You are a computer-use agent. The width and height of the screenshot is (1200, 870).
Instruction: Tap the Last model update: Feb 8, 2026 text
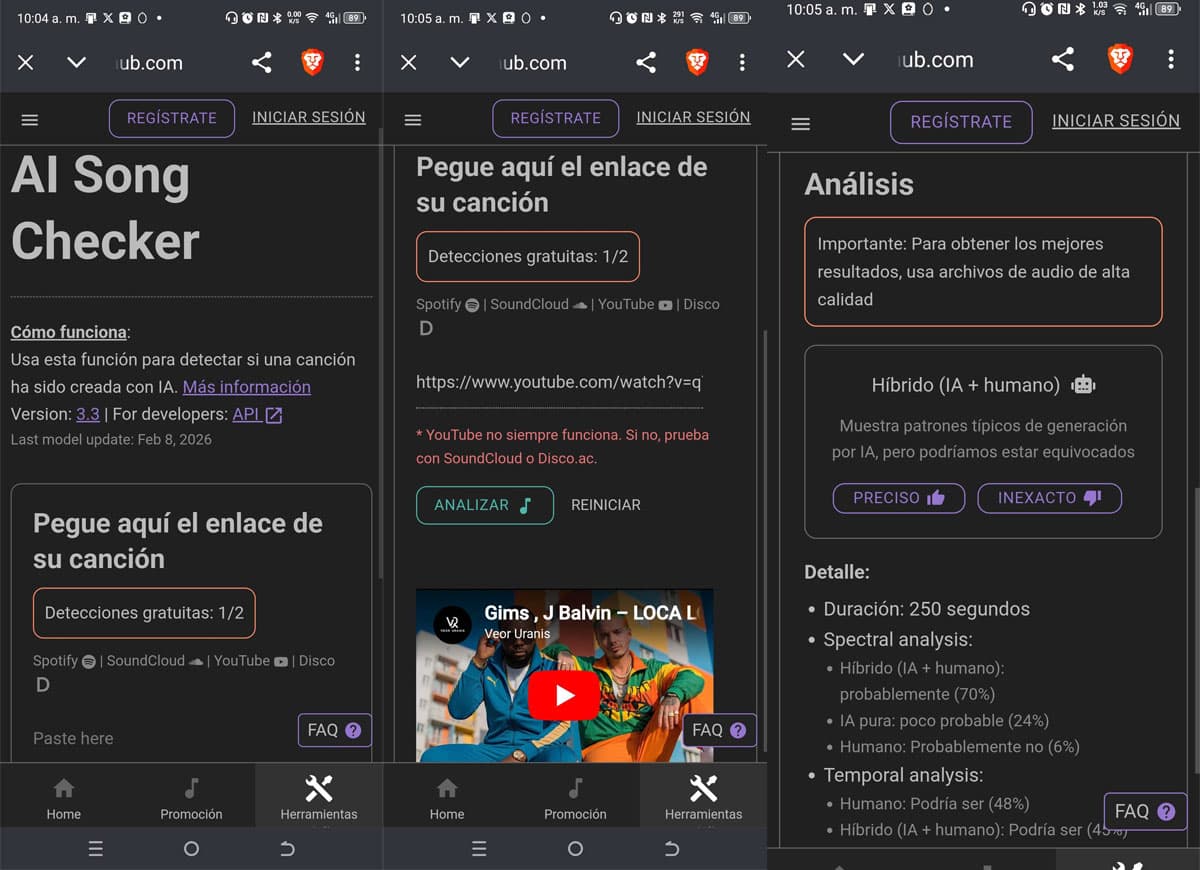pos(111,439)
